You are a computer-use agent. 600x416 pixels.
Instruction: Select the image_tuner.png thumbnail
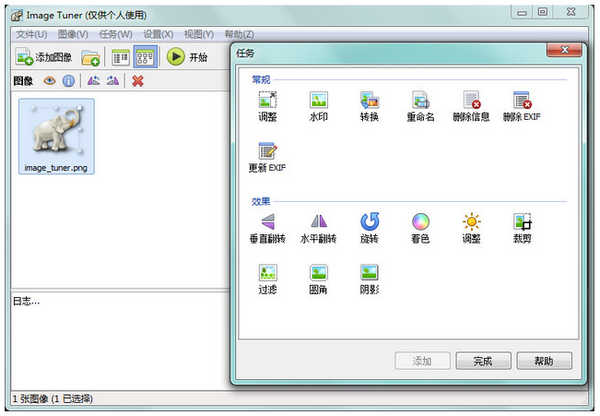tap(56, 136)
